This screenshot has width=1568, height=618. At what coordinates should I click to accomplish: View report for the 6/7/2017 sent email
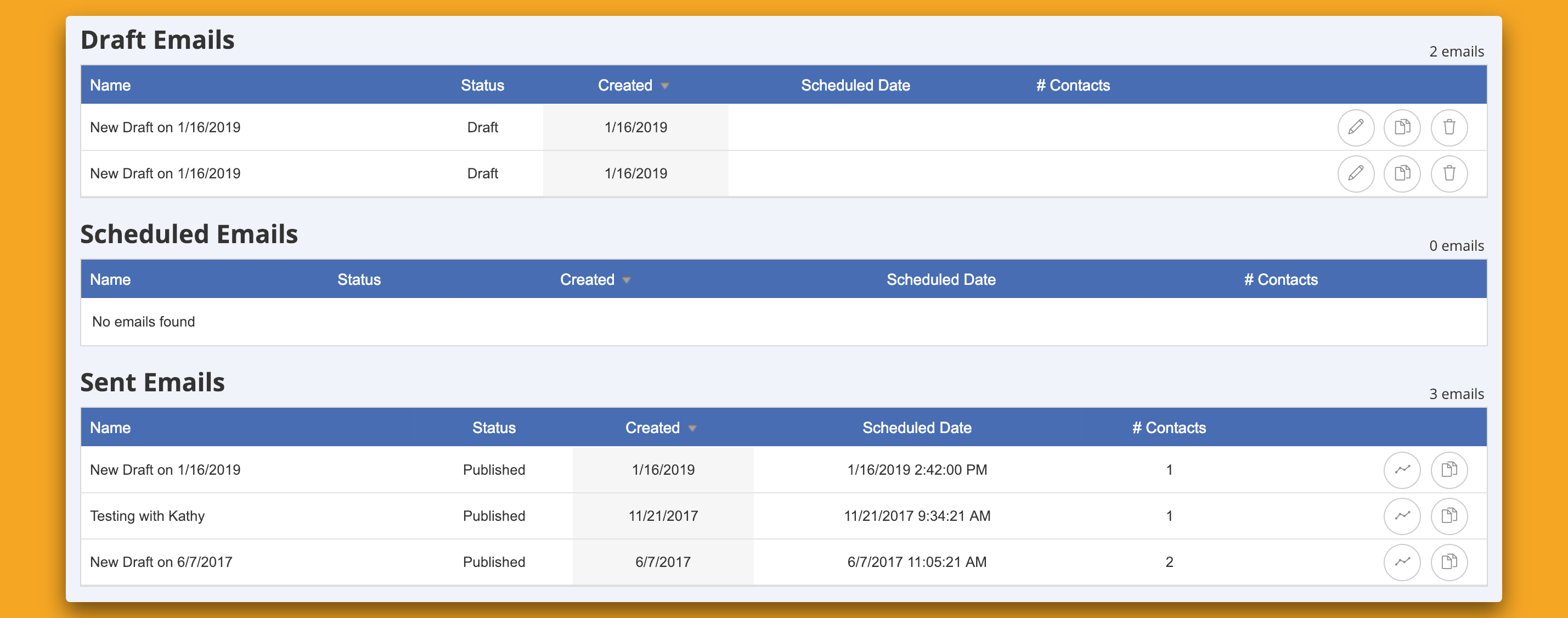tap(1402, 562)
